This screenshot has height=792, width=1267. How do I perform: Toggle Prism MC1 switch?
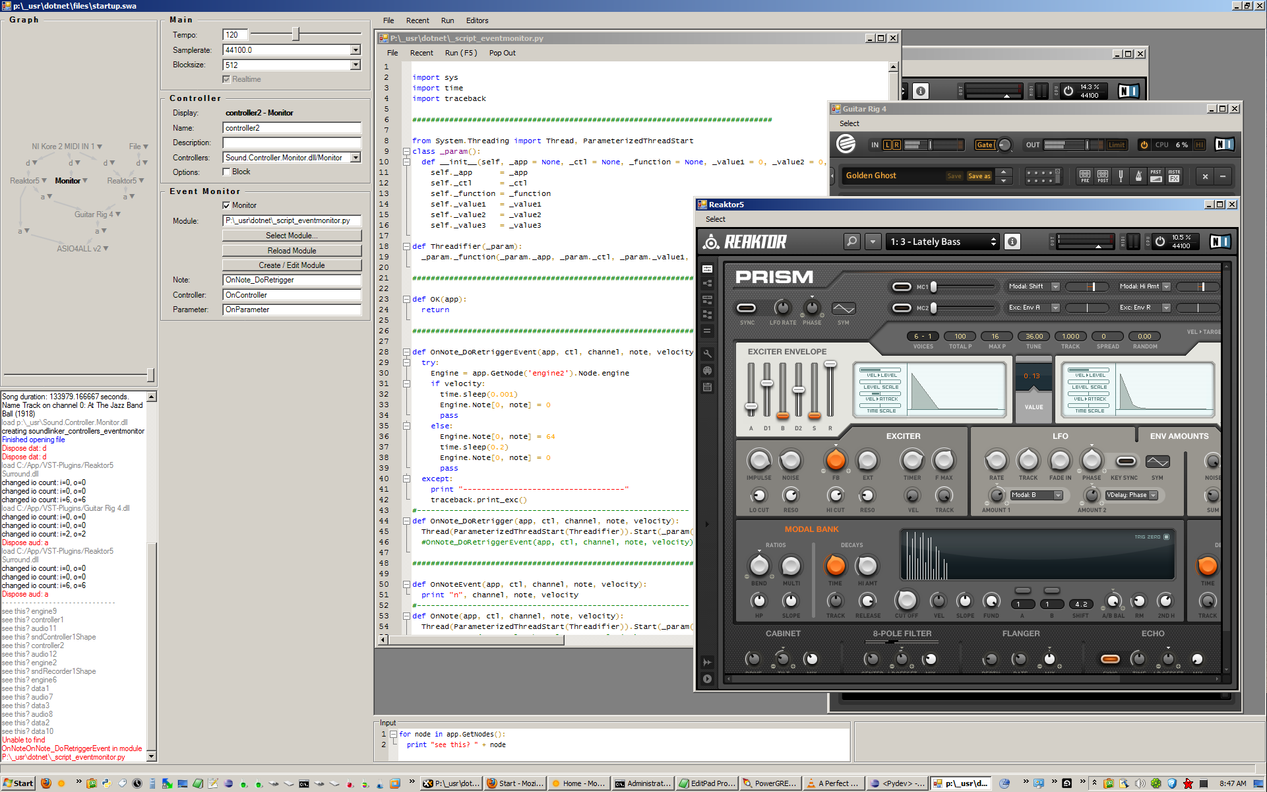click(x=901, y=287)
